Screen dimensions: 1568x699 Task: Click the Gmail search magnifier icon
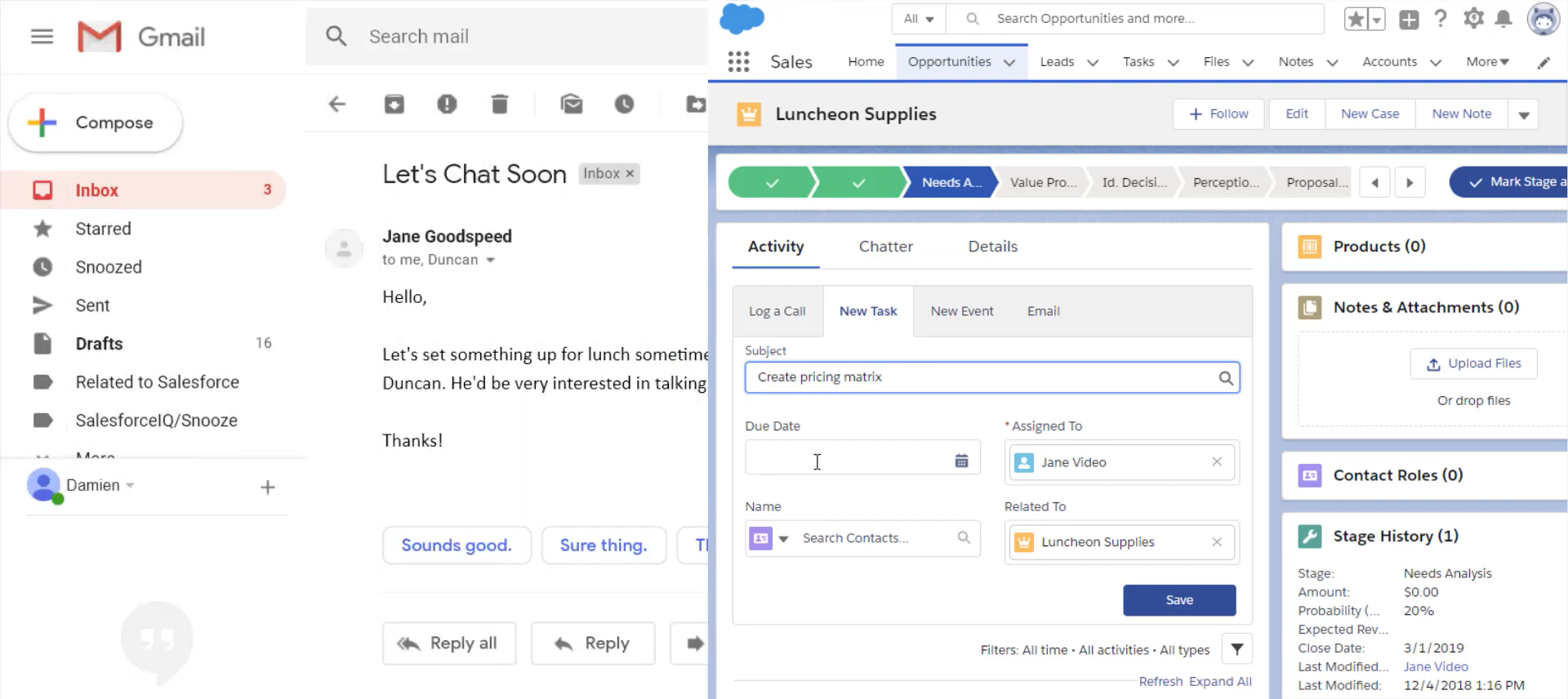(336, 36)
